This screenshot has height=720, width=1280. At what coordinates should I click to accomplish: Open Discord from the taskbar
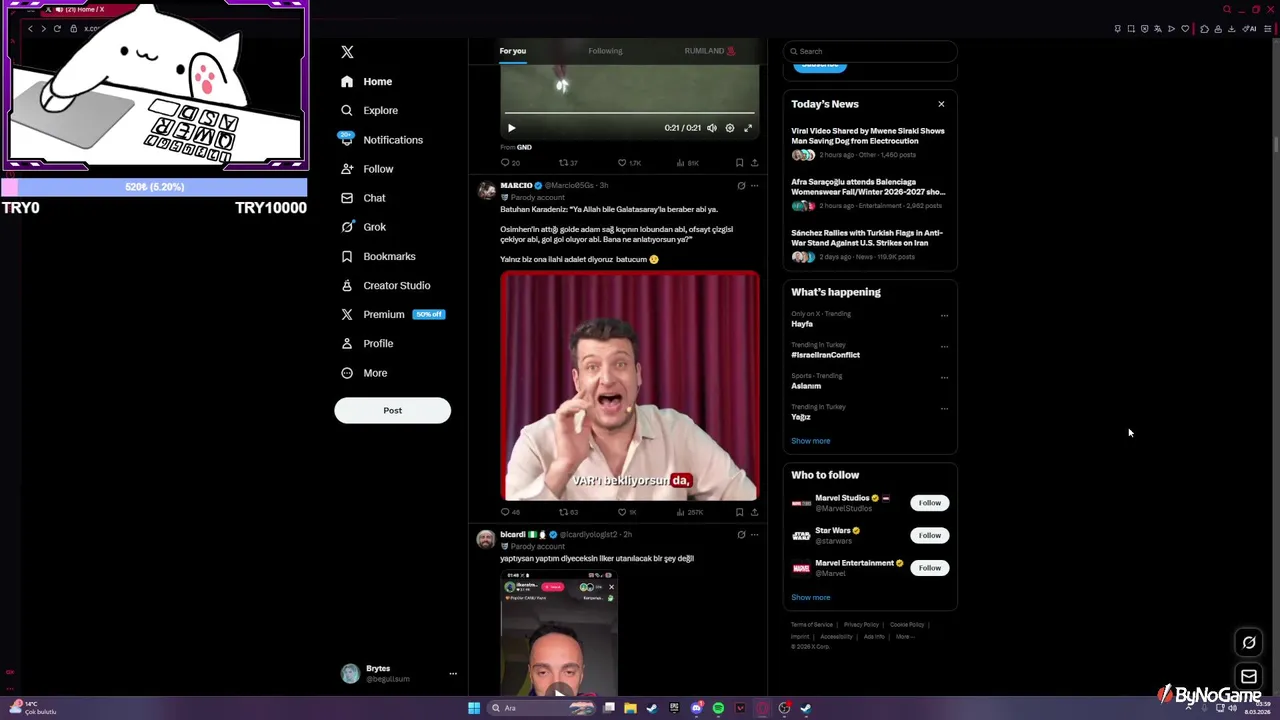point(696,708)
